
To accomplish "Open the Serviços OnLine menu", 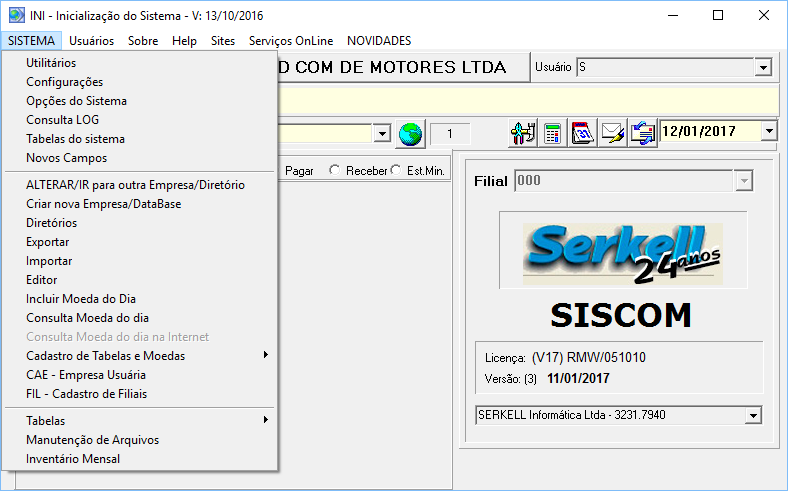I will pos(291,41).
